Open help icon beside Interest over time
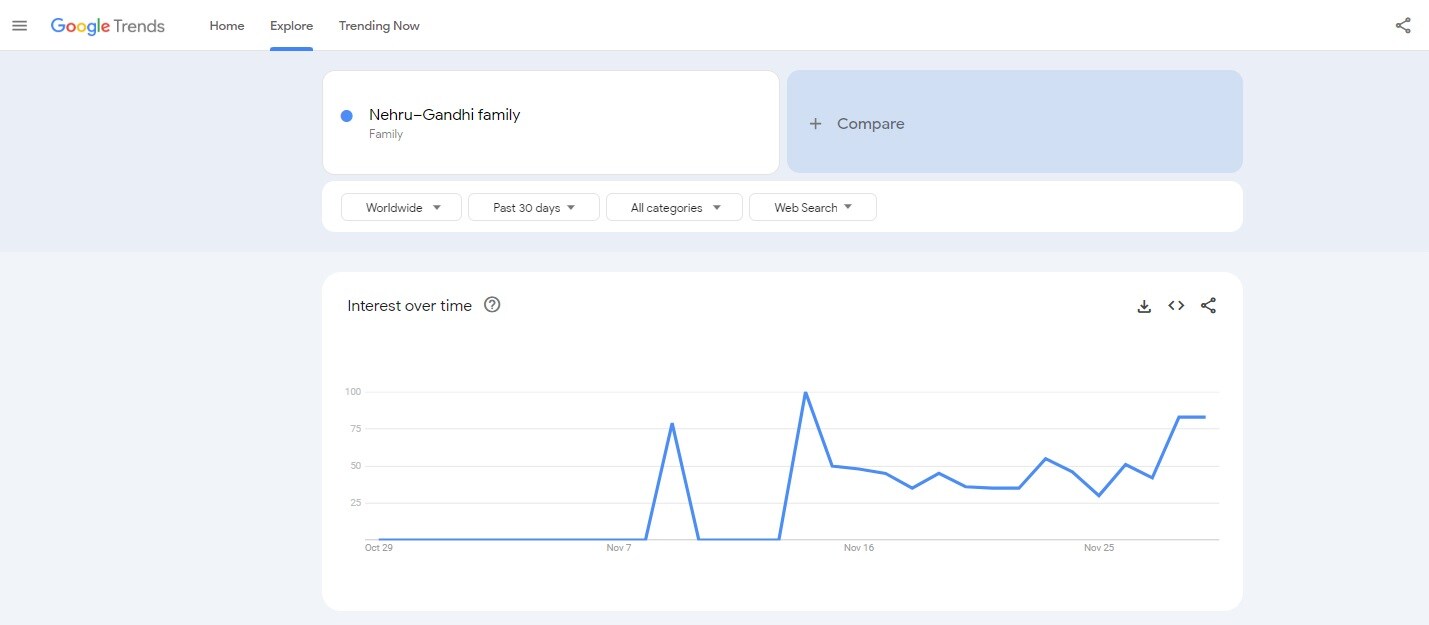The image size is (1429, 625). click(492, 305)
